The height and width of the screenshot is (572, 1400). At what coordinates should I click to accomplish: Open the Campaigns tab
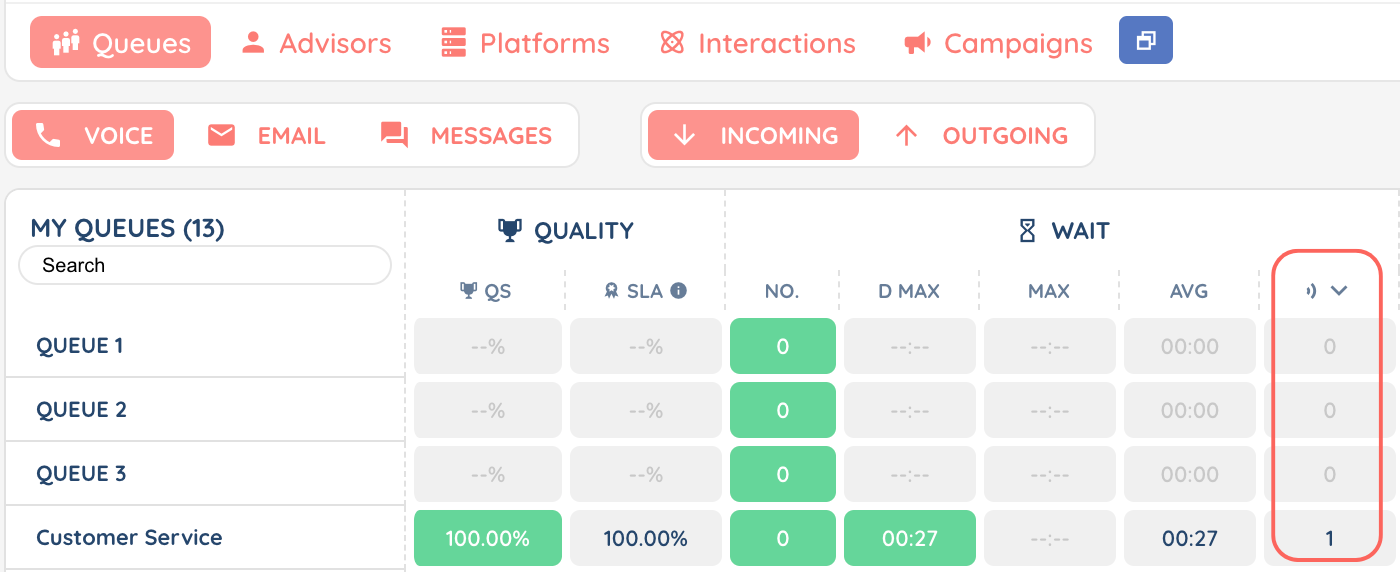[997, 43]
